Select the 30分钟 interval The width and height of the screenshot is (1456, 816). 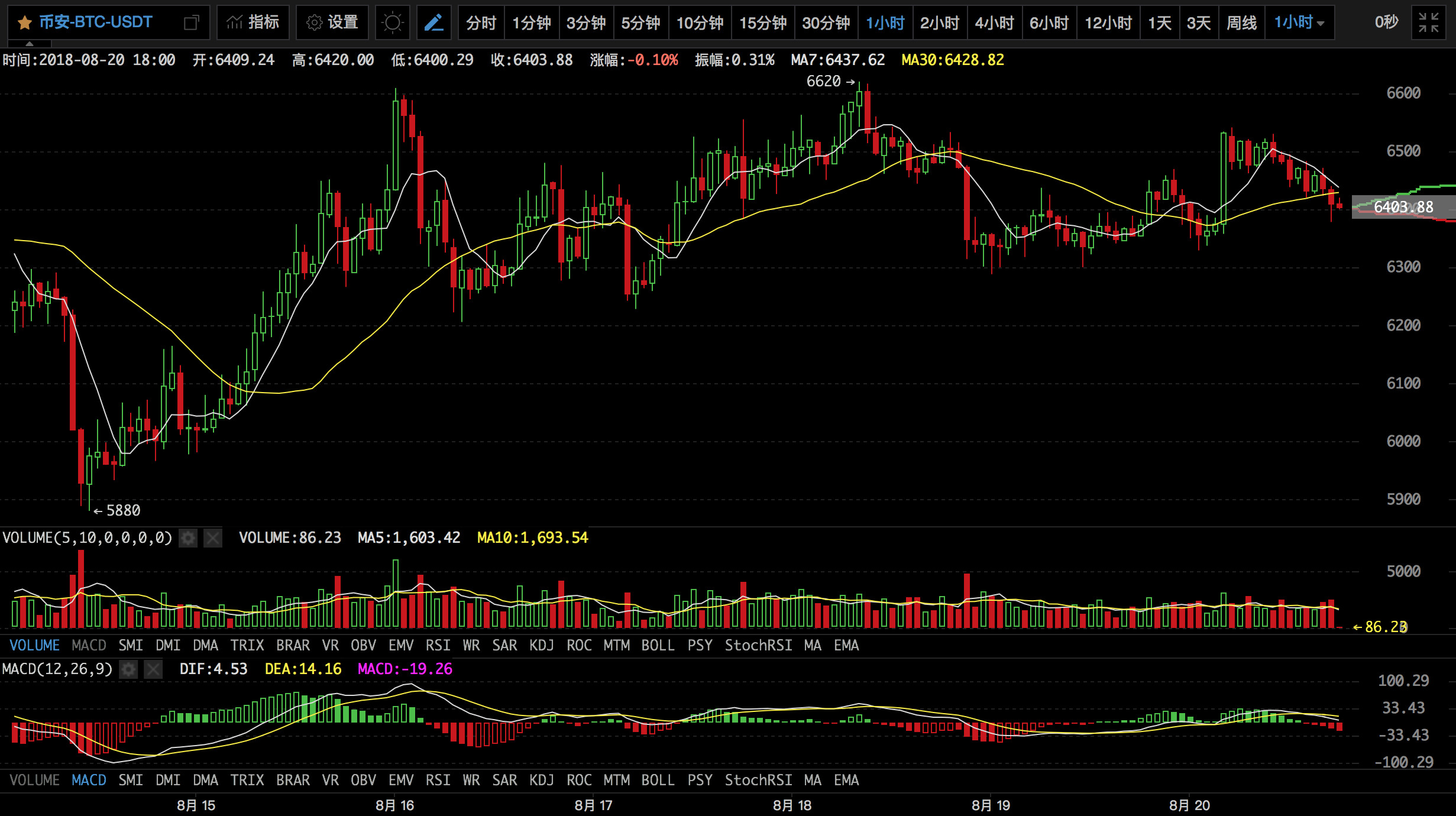pos(826,23)
